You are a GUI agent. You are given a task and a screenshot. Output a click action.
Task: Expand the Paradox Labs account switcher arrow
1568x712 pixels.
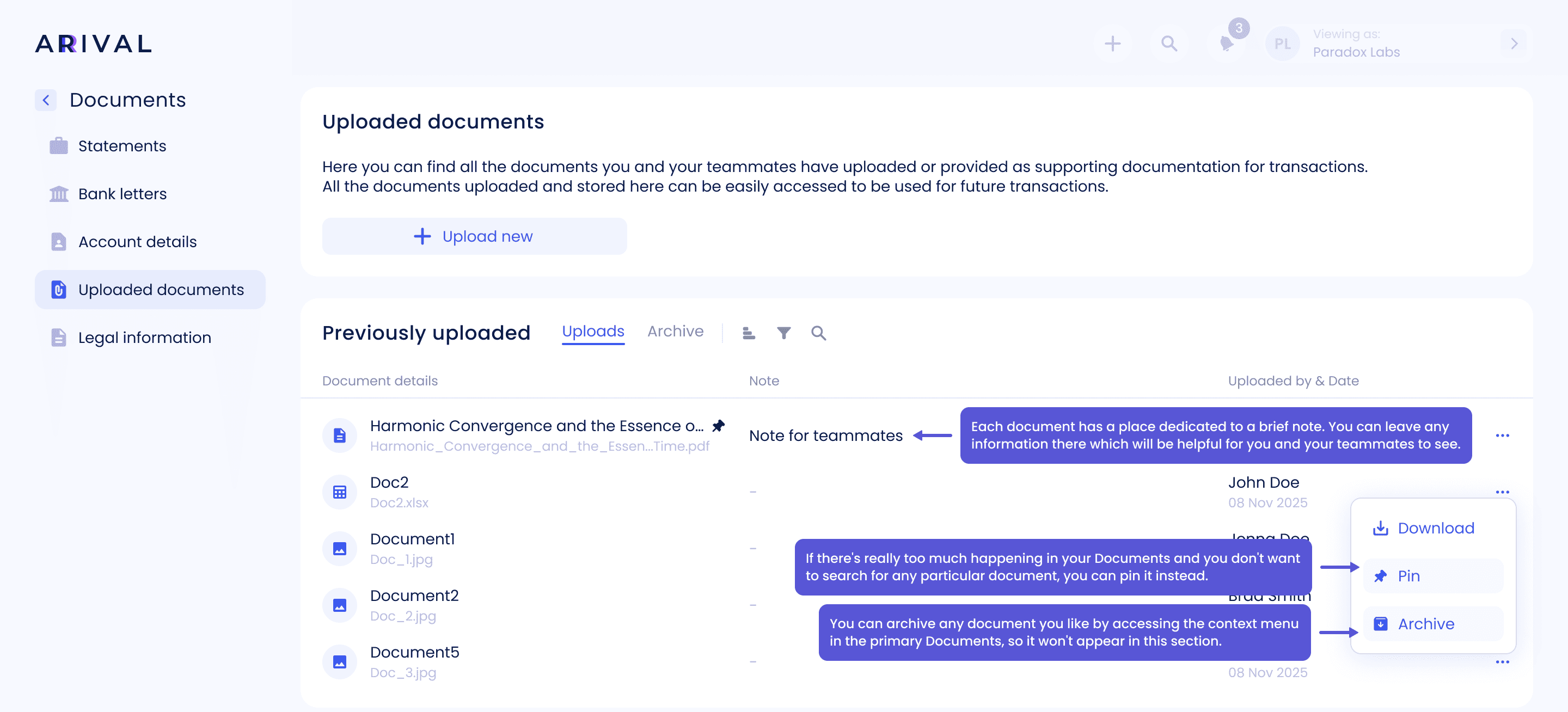click(x=1514, y=44)
